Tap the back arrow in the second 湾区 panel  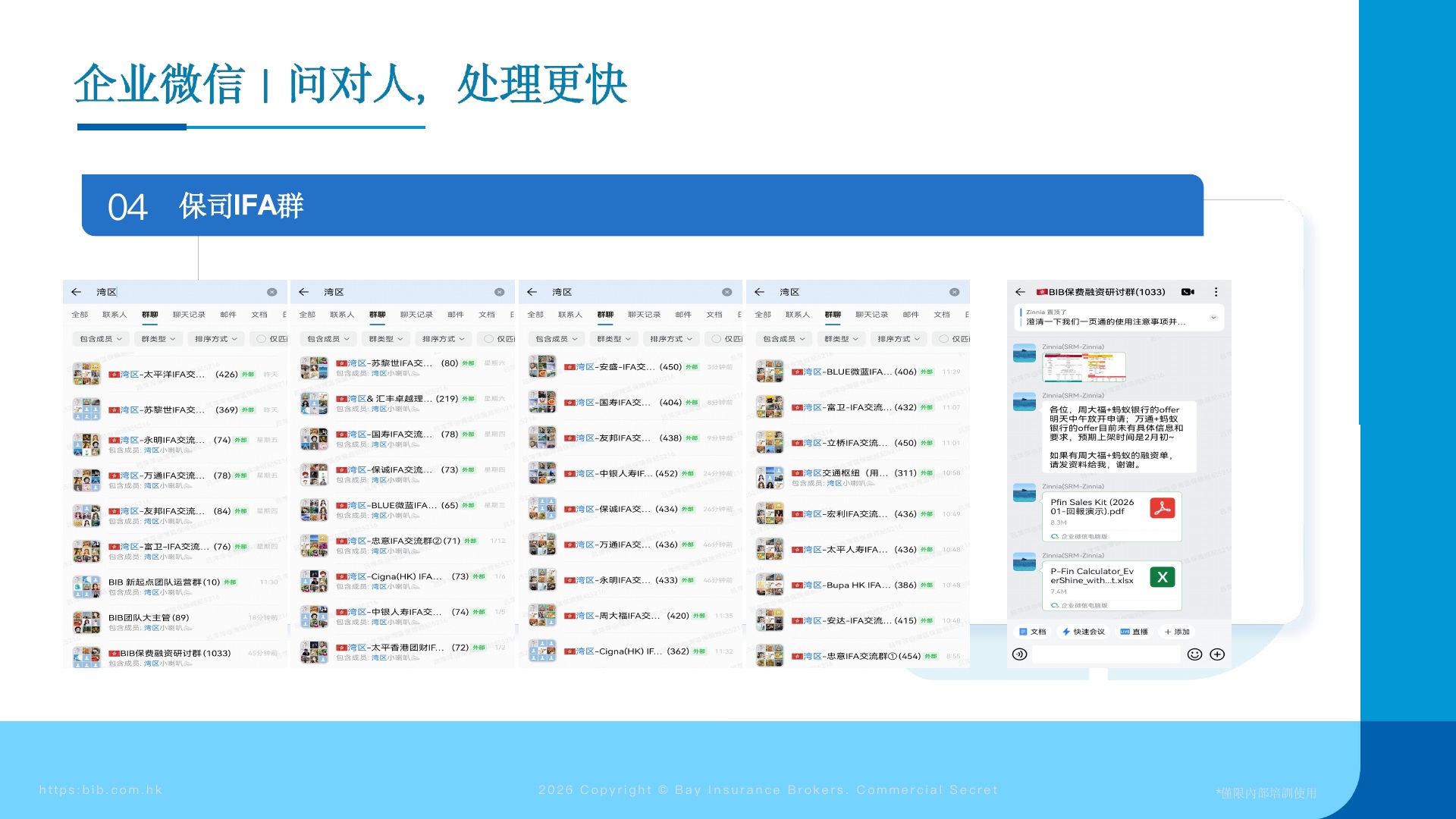click(x=303, y=292)
